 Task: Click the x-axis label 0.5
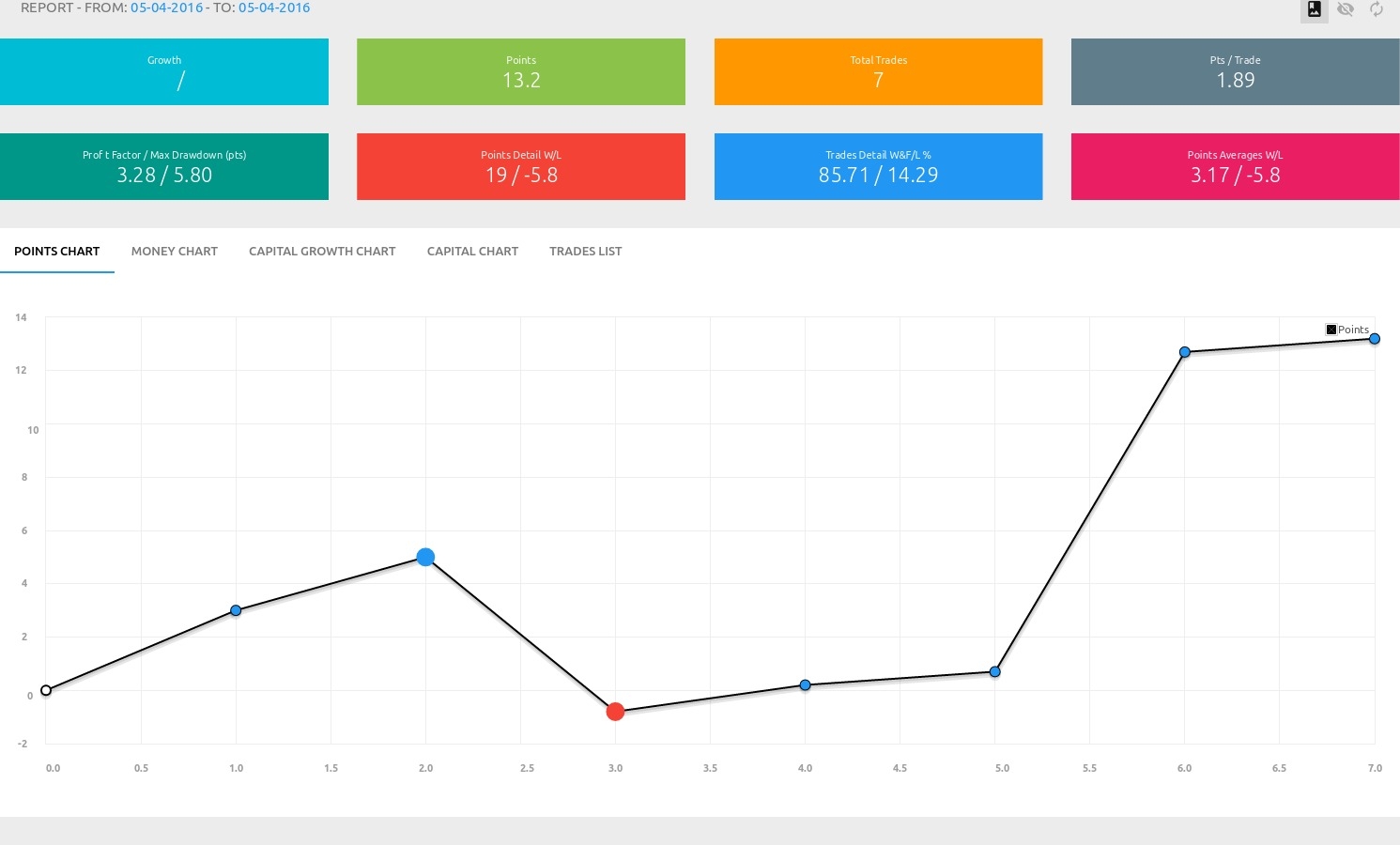coord(141,768)
